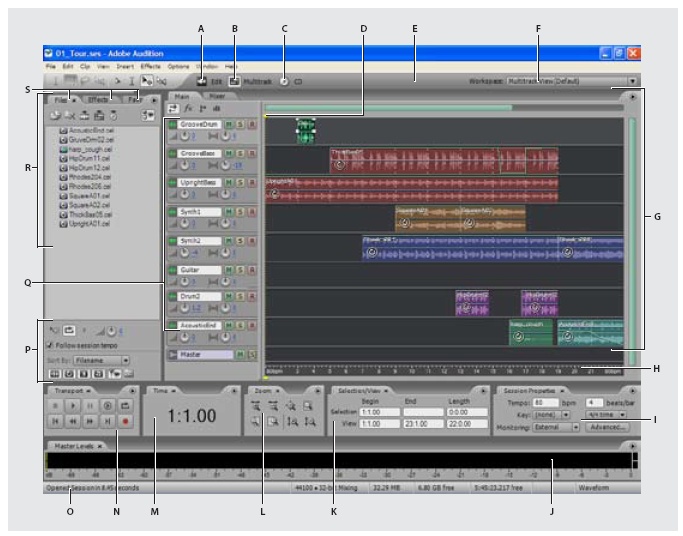Image resolution: width=683 pixels, height=536 pixels.
Task: Click the Advanced button in Session Properties
Action: click(608, 427)
